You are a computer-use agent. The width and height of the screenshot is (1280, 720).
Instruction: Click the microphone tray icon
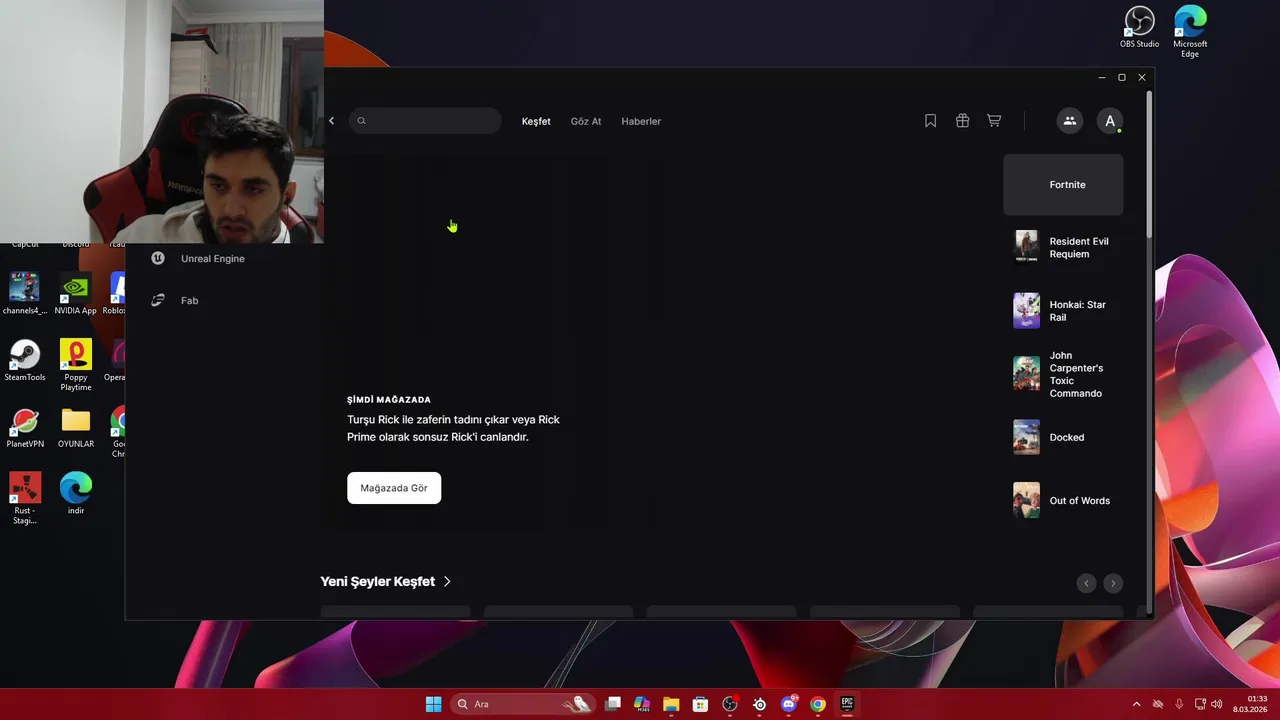(1179, 704)
